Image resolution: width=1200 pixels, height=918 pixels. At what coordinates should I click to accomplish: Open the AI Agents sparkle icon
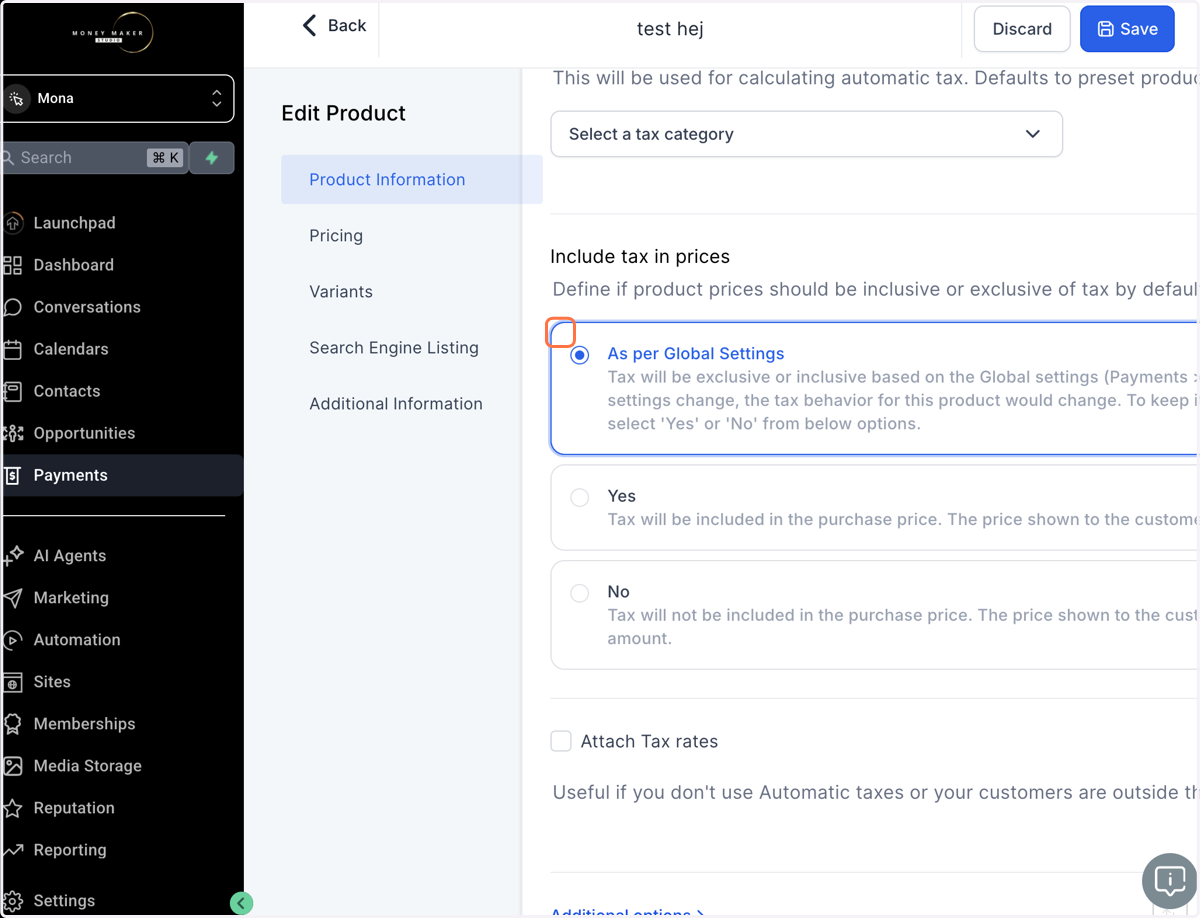point(12,556)
